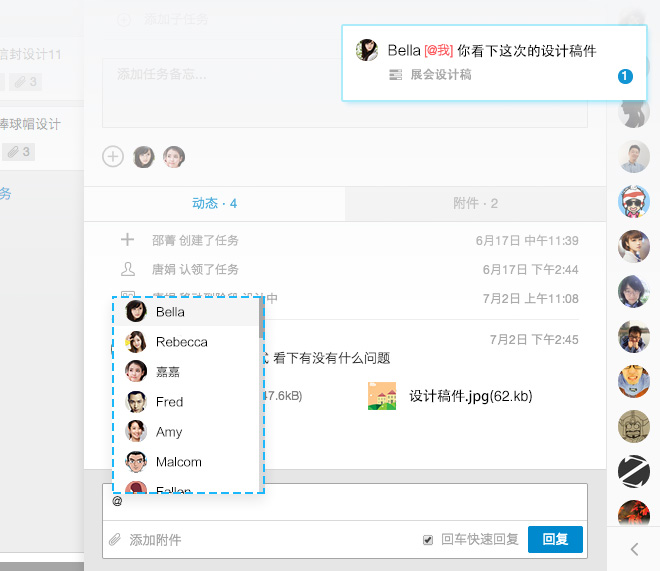The height and width of the screenshot is (571, 660).
Task: Click the 展会设计稿 task icon in notification
Action: 395,75
